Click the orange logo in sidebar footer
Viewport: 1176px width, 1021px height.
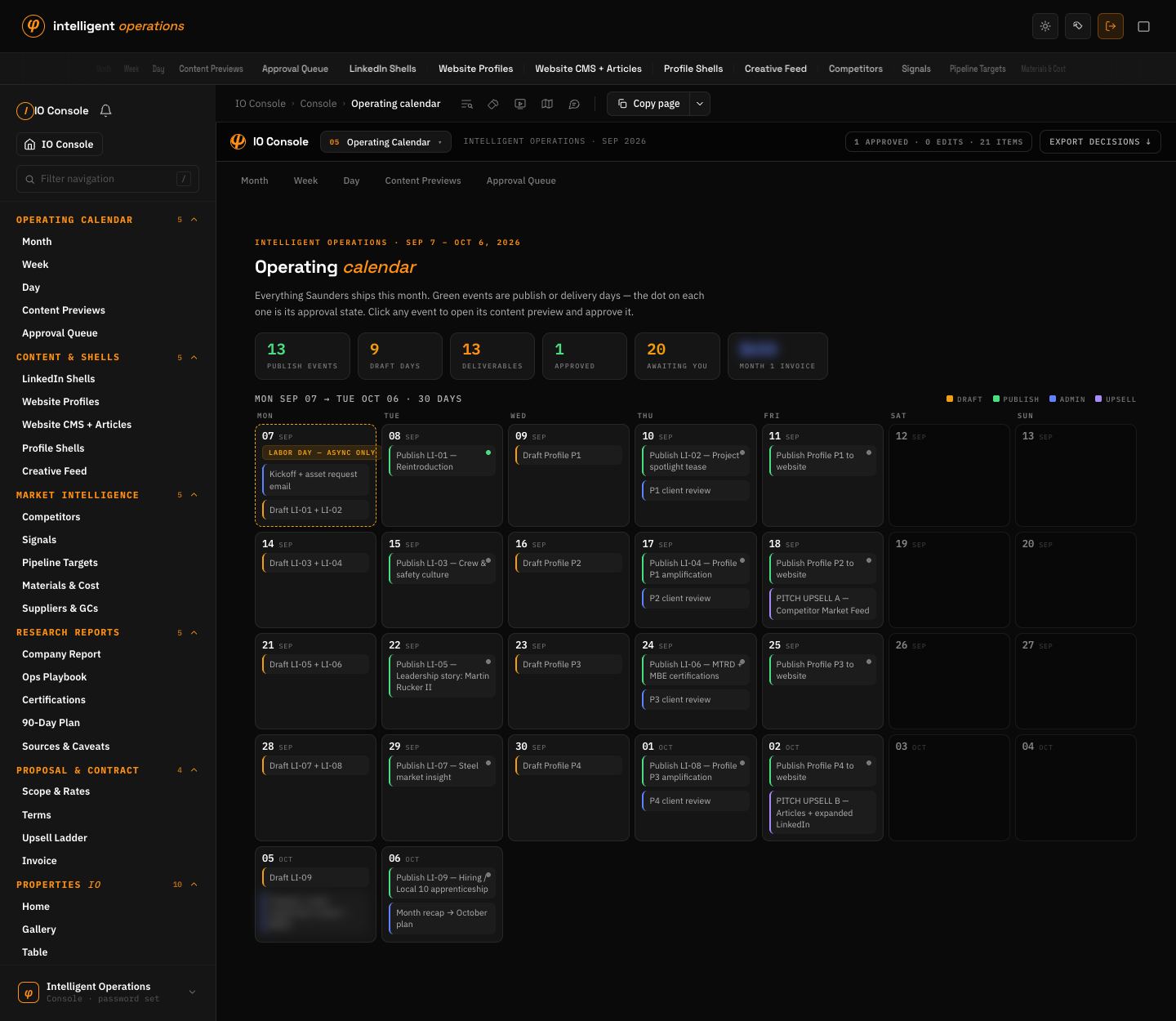click(x=29, y=992)
